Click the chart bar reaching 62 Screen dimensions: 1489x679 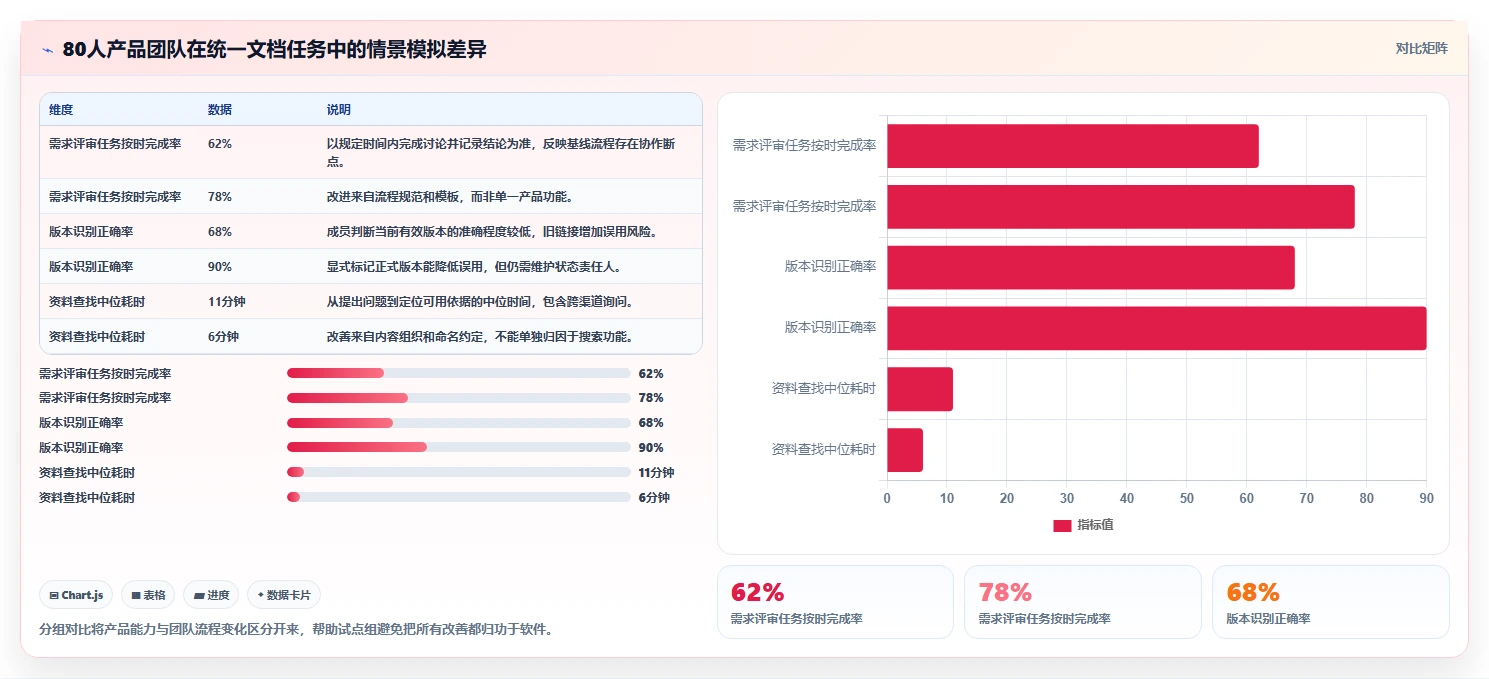1072,146
